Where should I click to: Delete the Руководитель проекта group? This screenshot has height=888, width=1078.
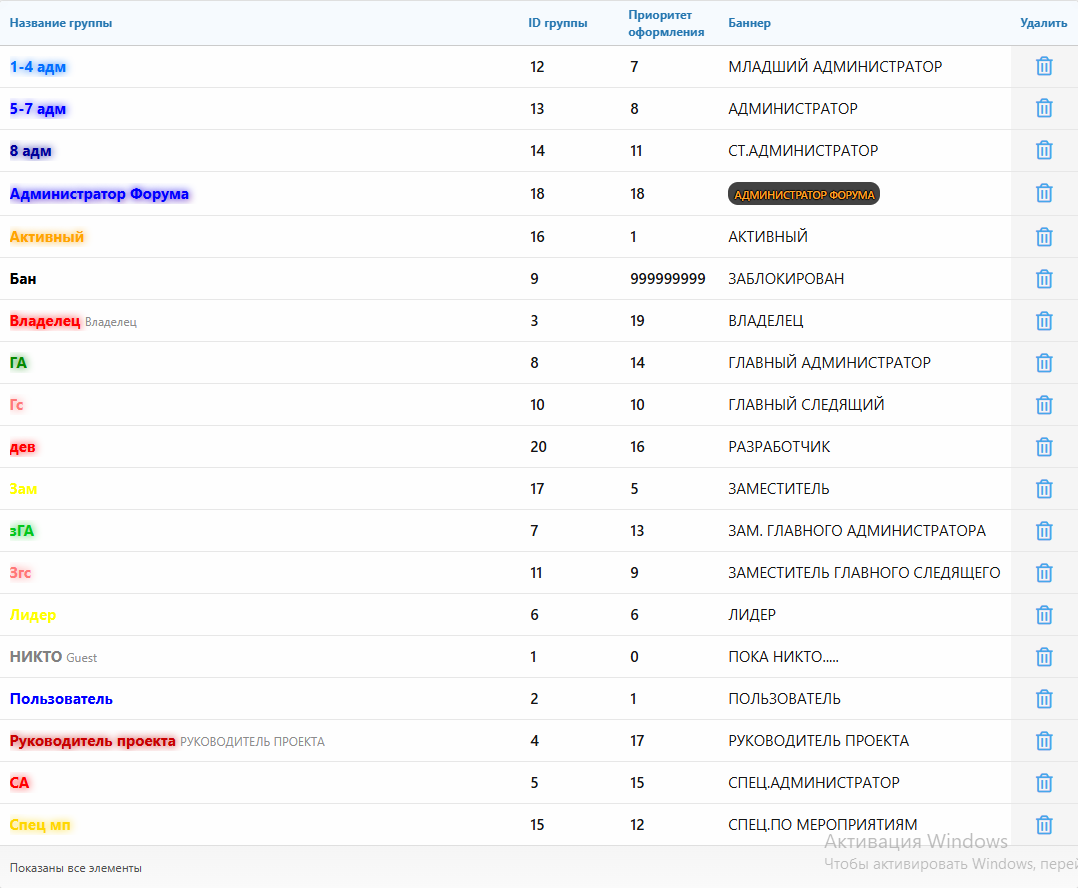tap(1044, 741)
